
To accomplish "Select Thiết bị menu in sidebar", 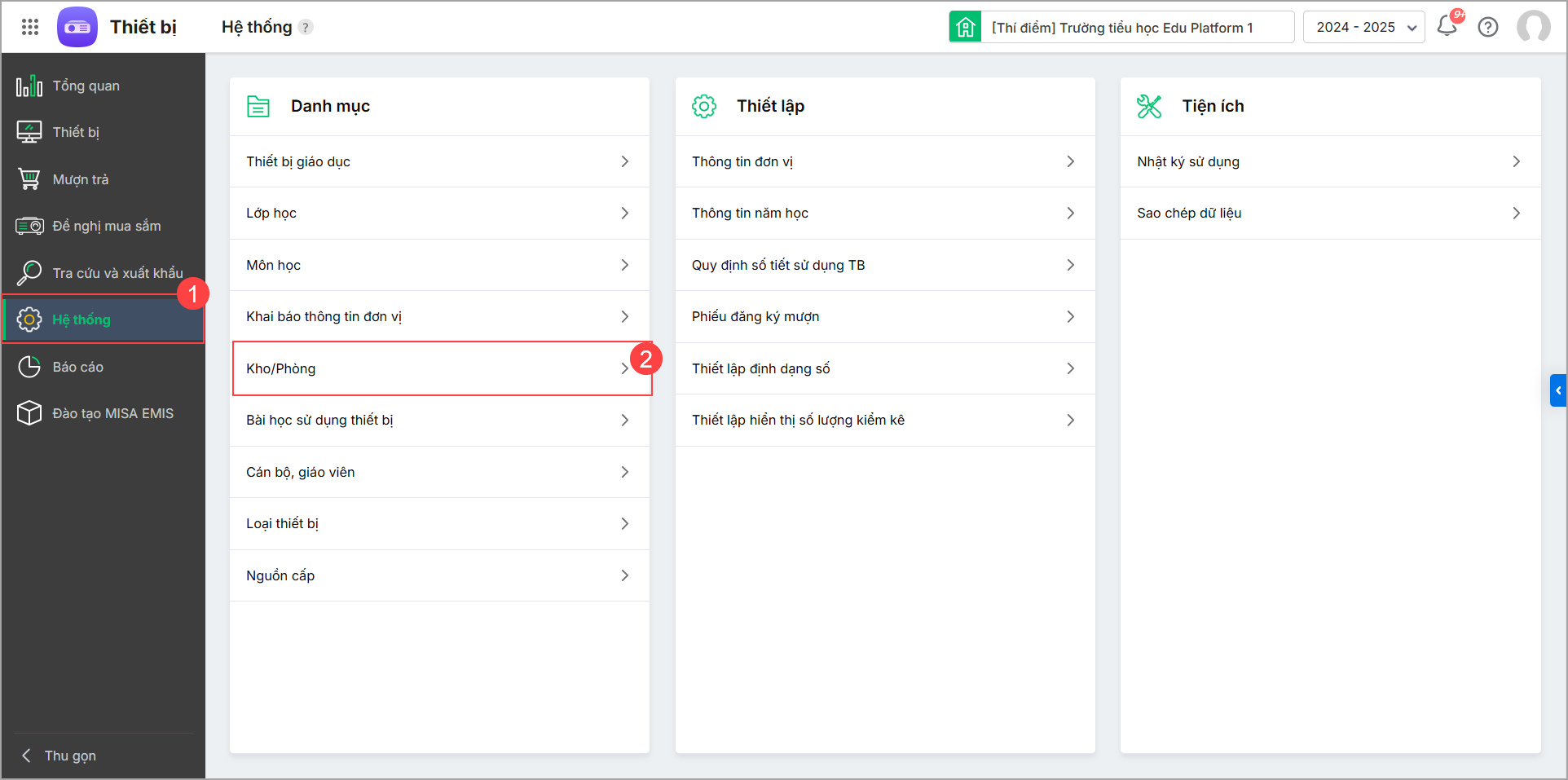I will coord(76,132).
